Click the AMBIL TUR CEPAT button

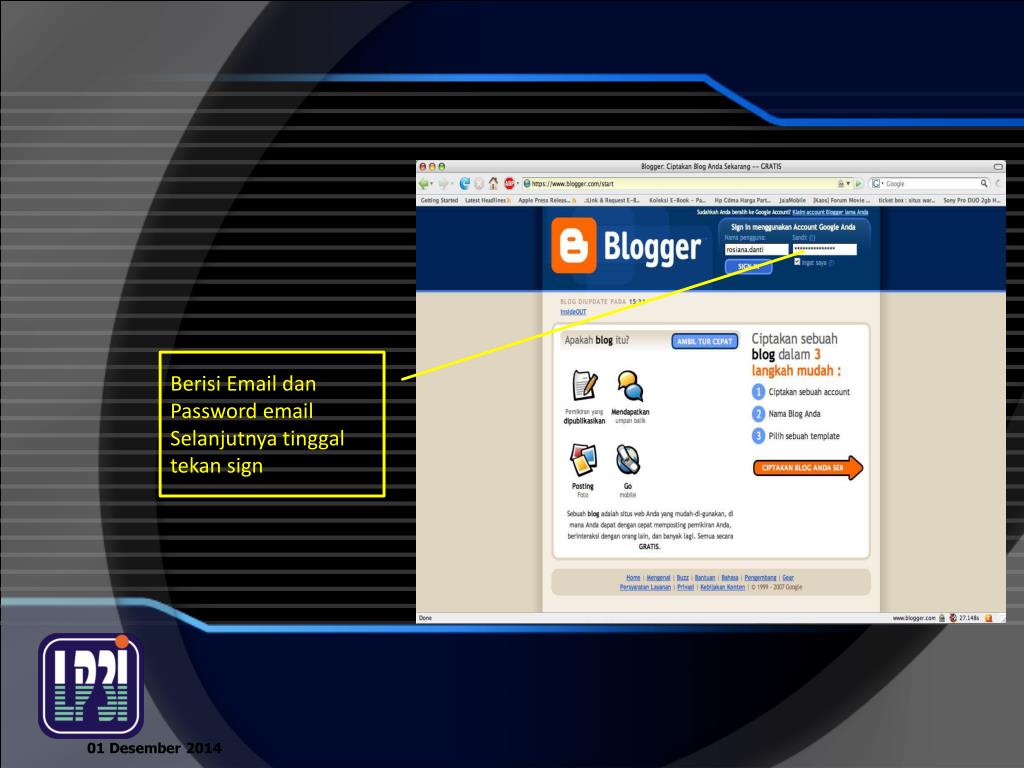tap(705, 341)
